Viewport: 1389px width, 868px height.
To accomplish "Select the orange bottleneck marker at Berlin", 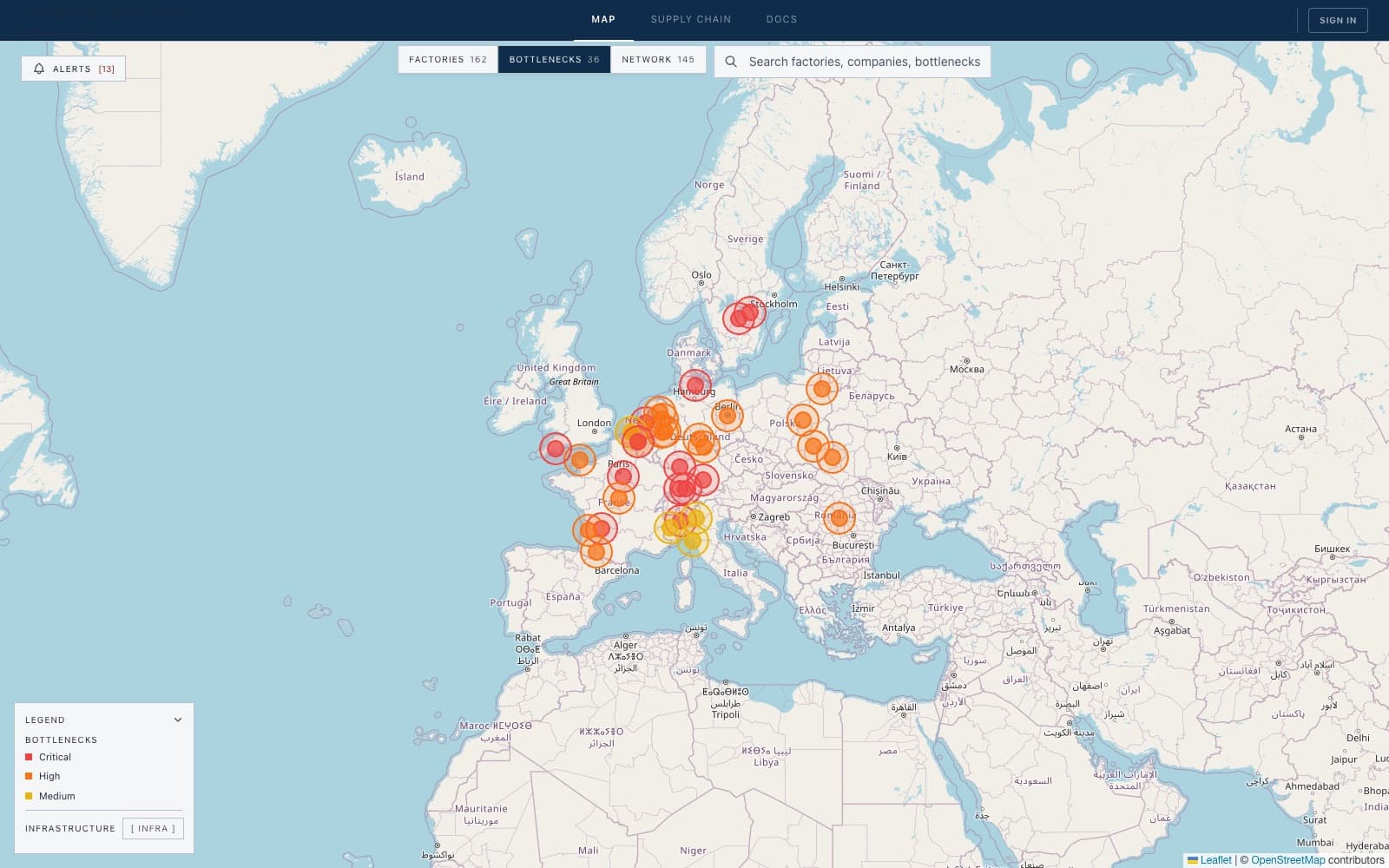I will coord(727,416).
